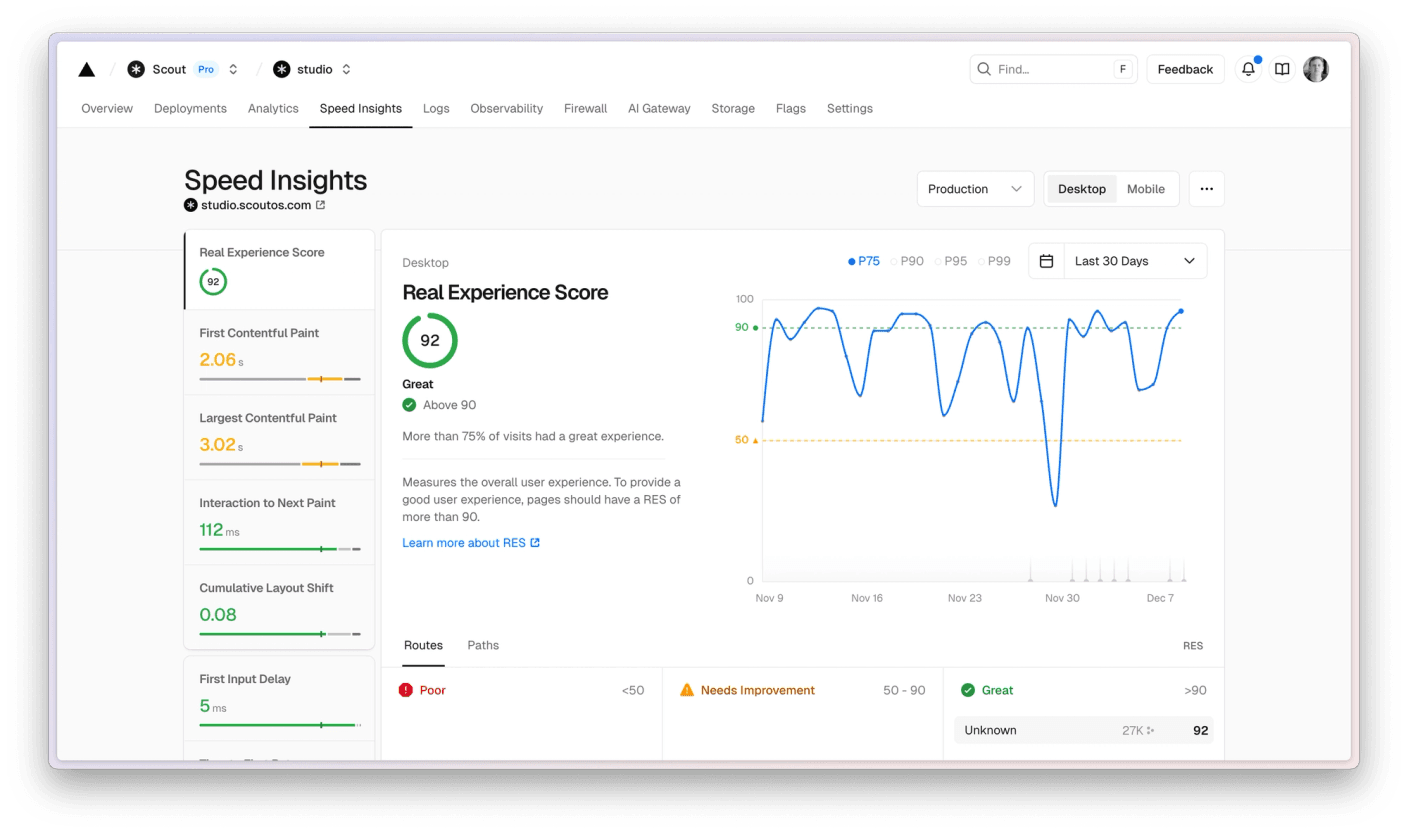Open the project Settings tab
This screenshot has height=833, width=1408.
tap(850, 108)
